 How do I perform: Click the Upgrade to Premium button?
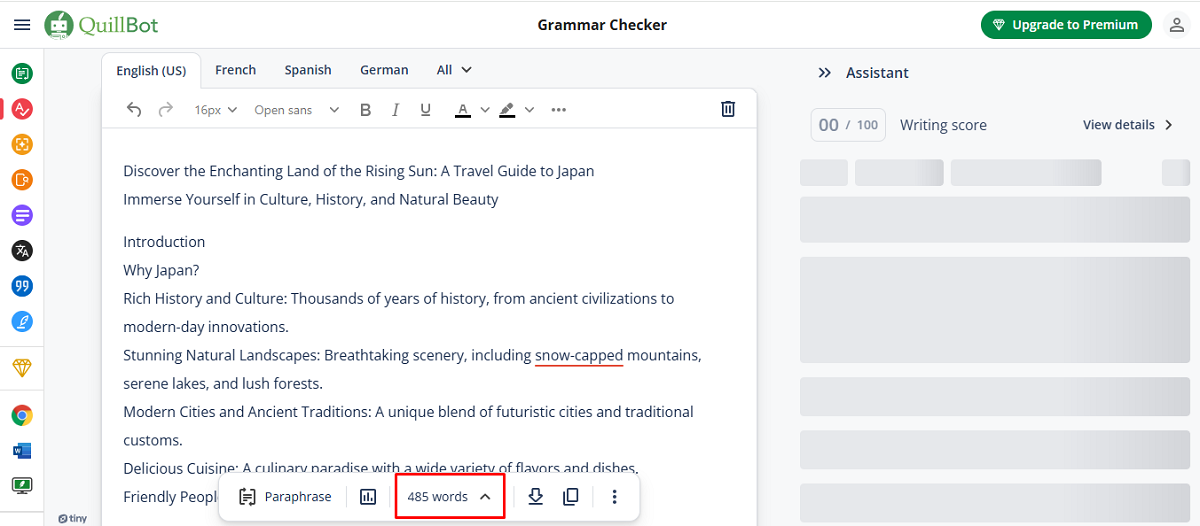(x=1066, y=25)
